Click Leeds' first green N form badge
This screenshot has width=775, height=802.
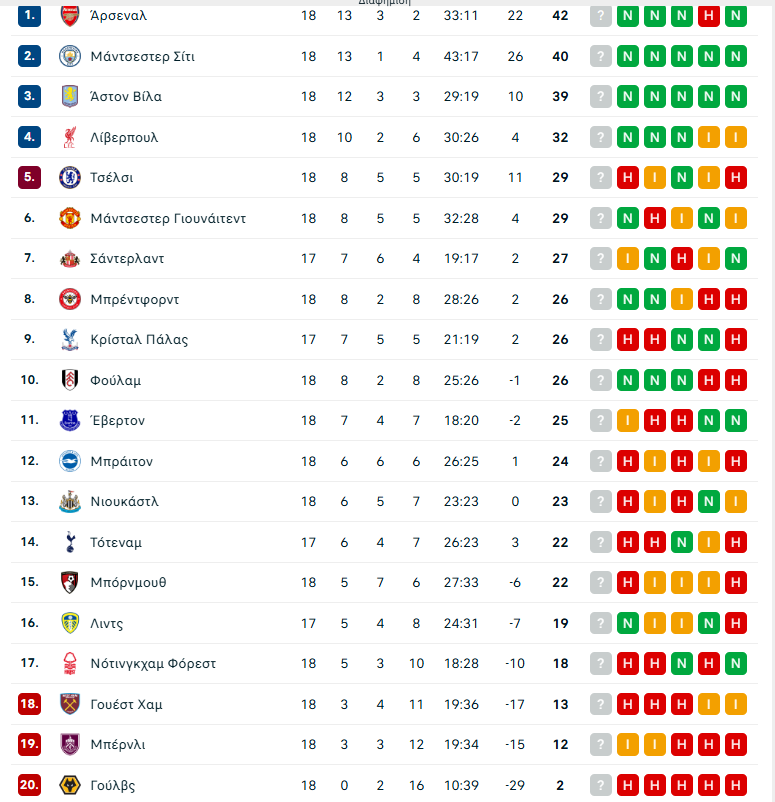click(628, 623)
